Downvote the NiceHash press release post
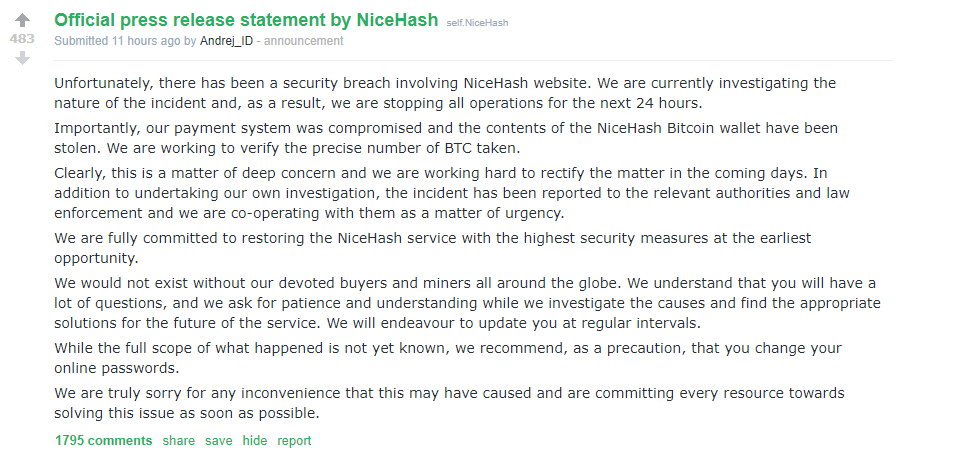Screen dimensions: 961x454 [22, 58]
